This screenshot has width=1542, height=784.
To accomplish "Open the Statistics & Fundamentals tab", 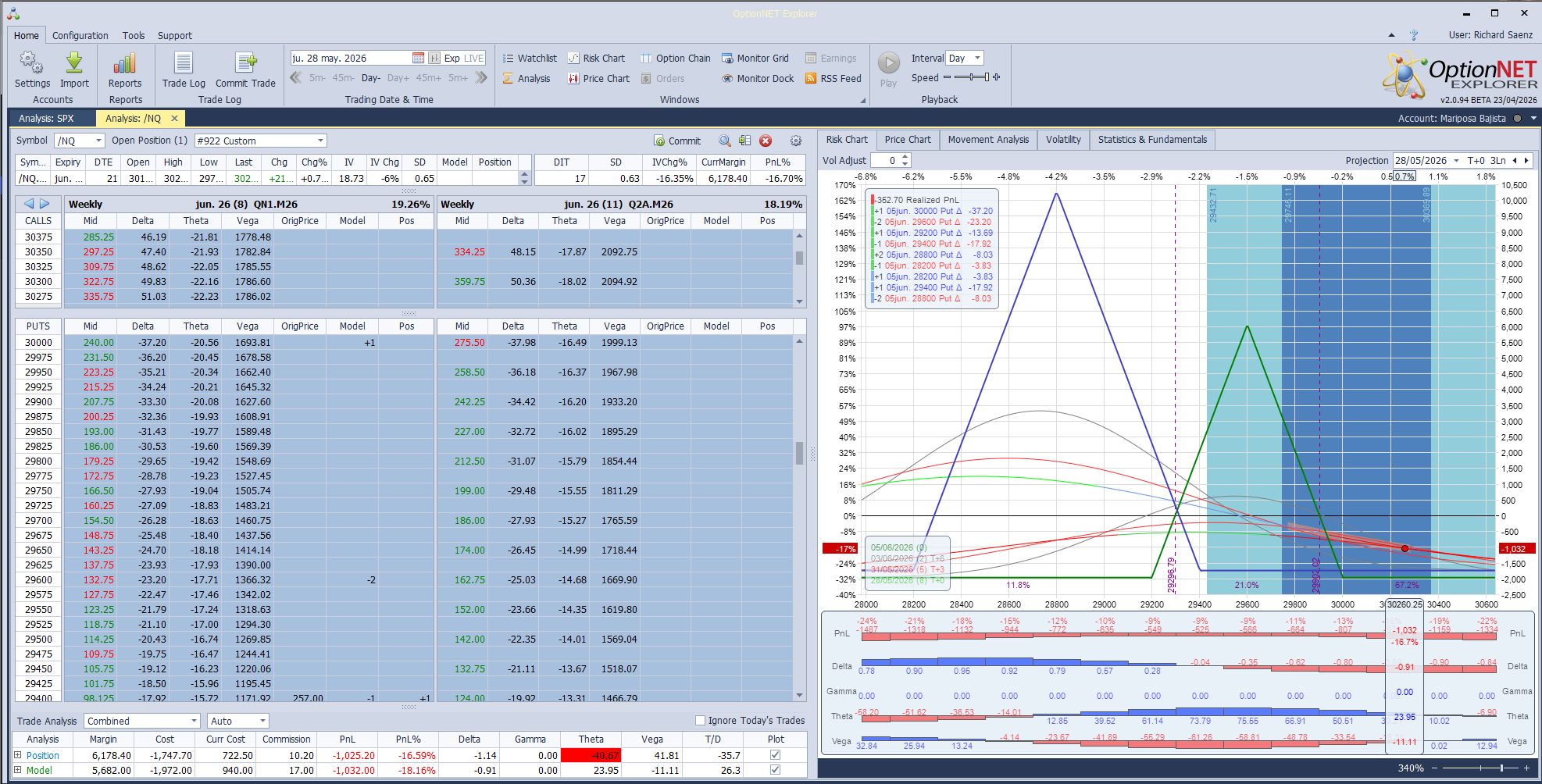I will coord(1152,140).
